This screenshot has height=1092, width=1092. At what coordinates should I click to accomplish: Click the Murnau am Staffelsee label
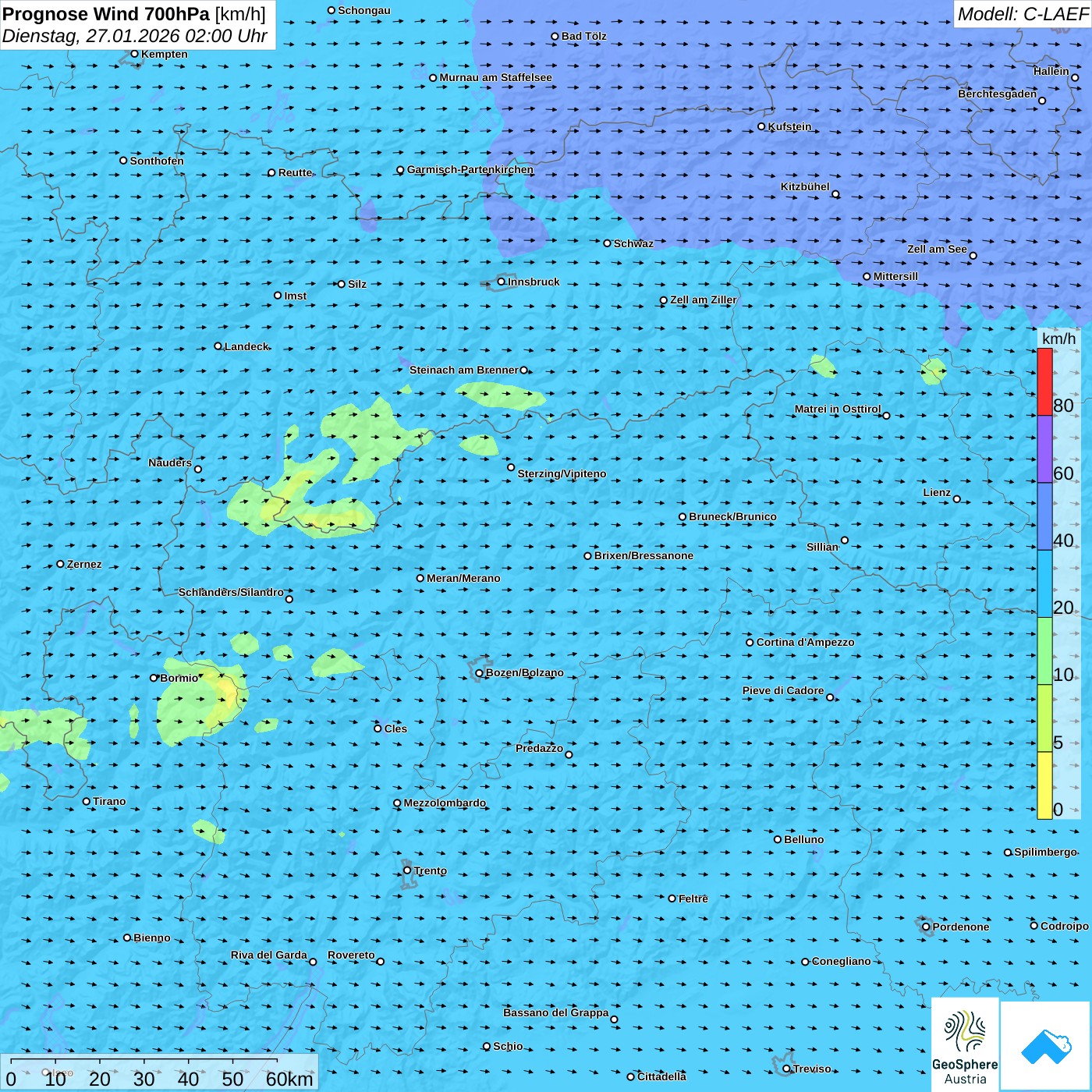pyautogui.click(x=495, y=77)
